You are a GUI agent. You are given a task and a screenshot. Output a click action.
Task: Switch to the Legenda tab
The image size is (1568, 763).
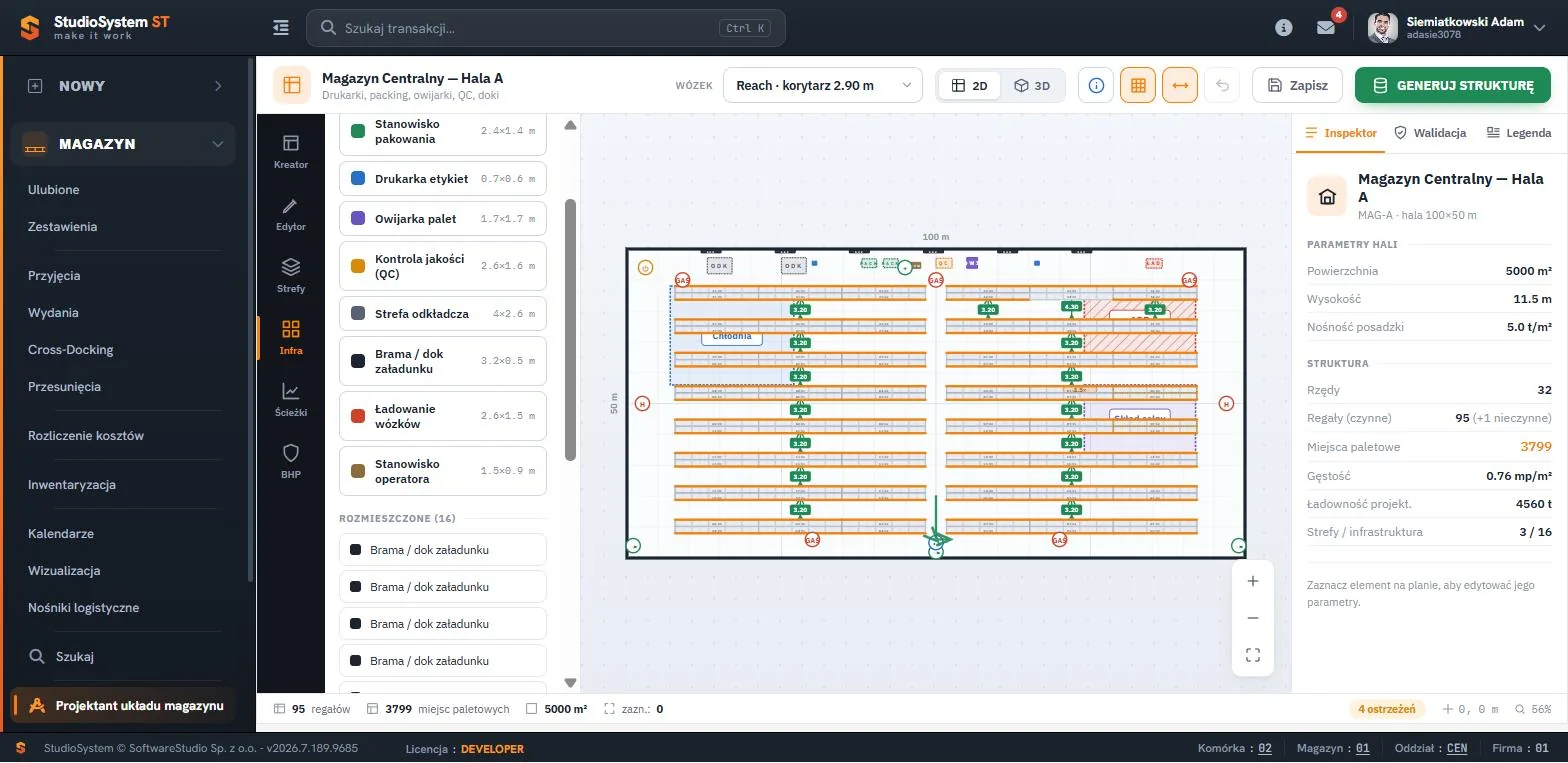(x=1519, y=133)
